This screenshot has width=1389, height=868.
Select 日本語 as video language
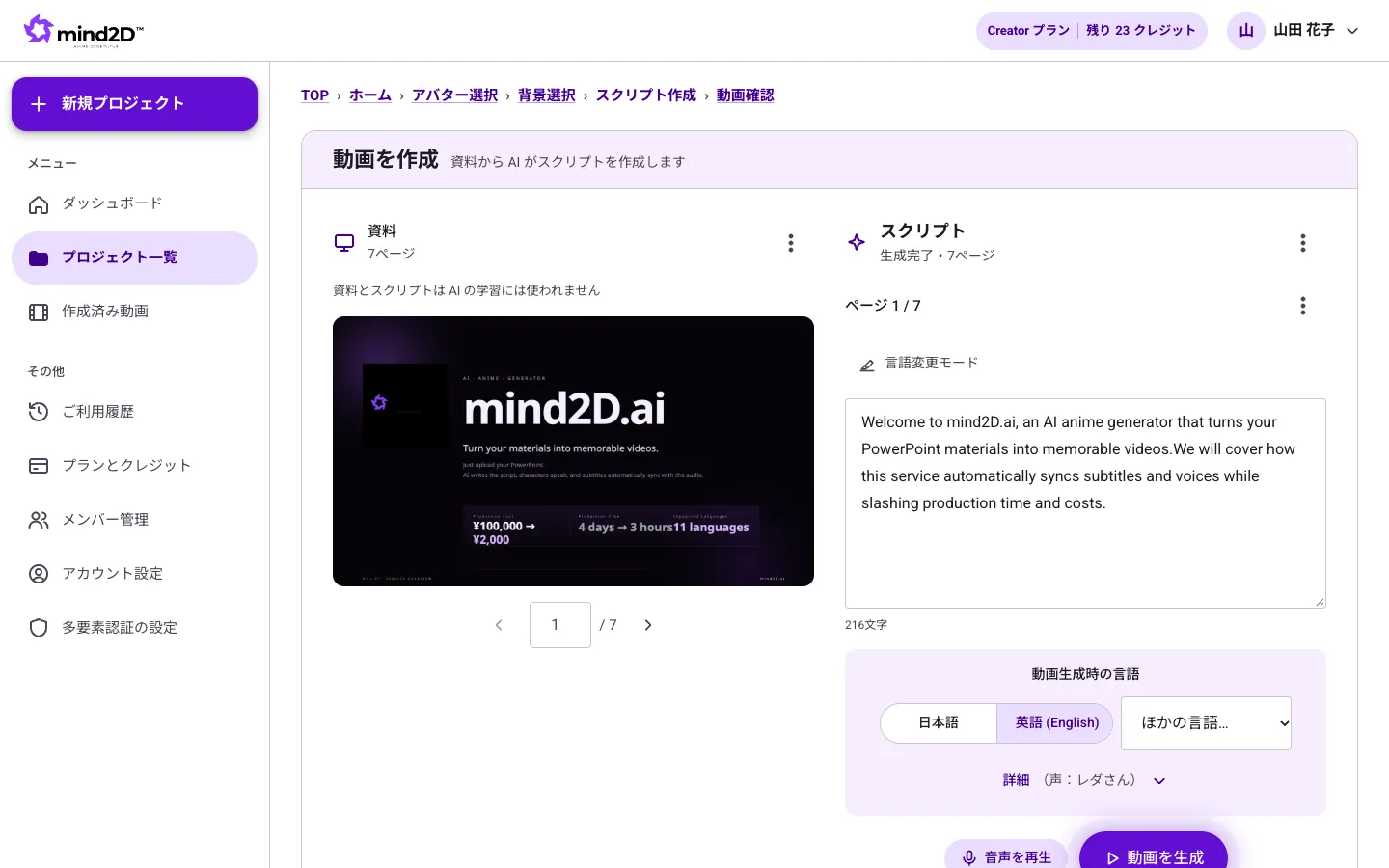click(939, 723)
